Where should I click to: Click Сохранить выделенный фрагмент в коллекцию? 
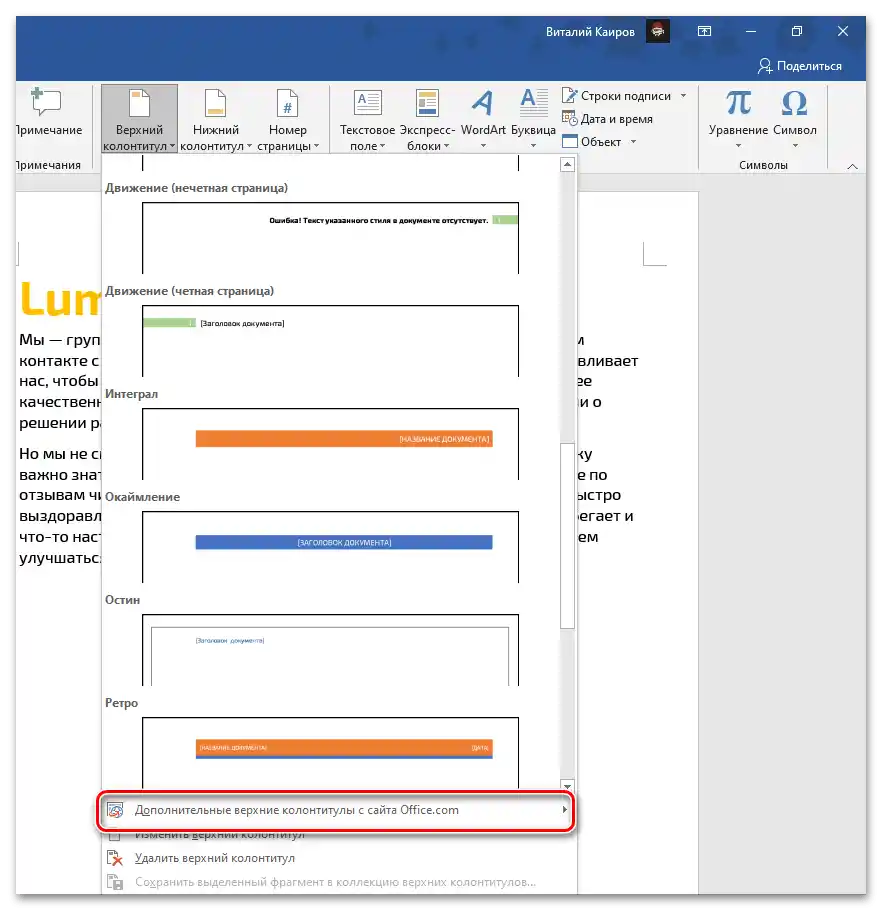coord(335,882)
